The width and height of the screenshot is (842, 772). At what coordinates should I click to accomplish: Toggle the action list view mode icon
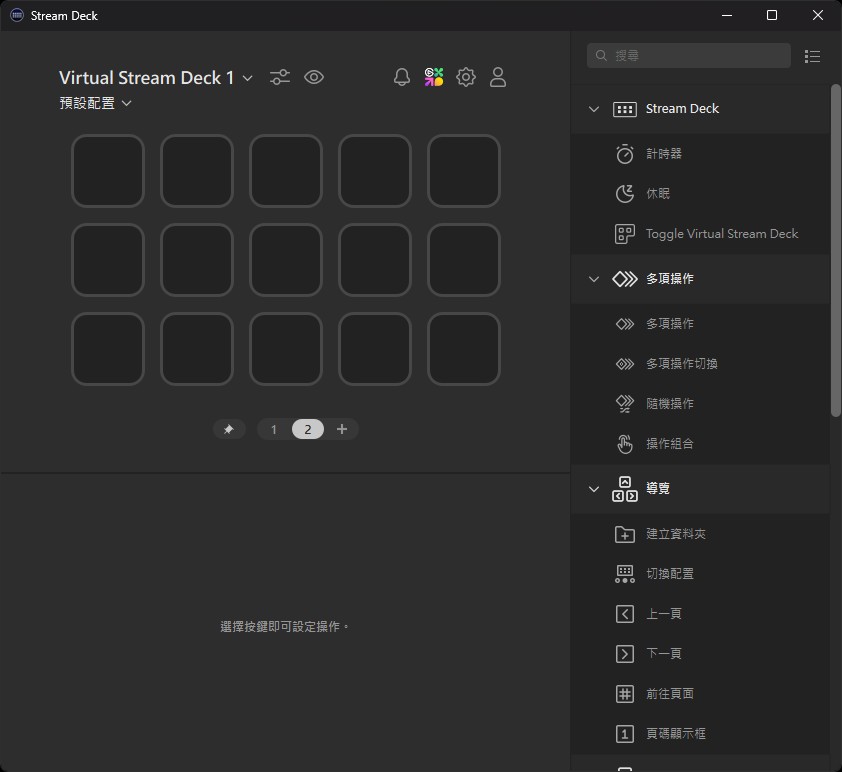[x=812, y=56]
